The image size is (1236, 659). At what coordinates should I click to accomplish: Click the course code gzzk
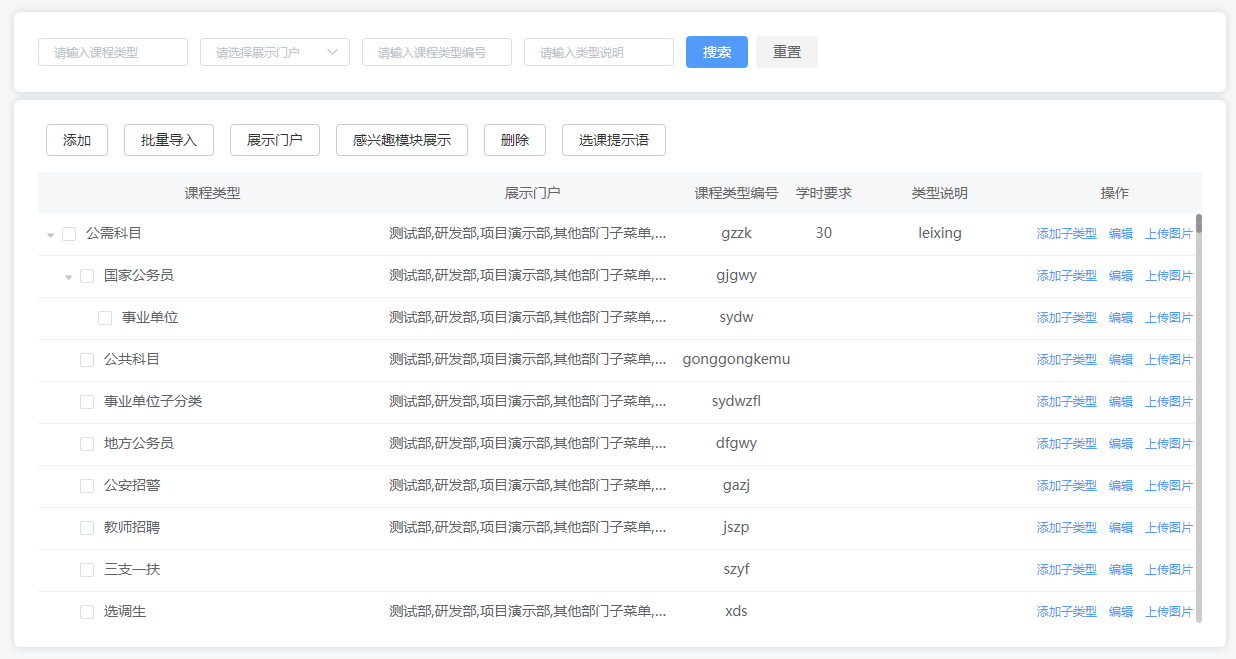coord(736,233)
